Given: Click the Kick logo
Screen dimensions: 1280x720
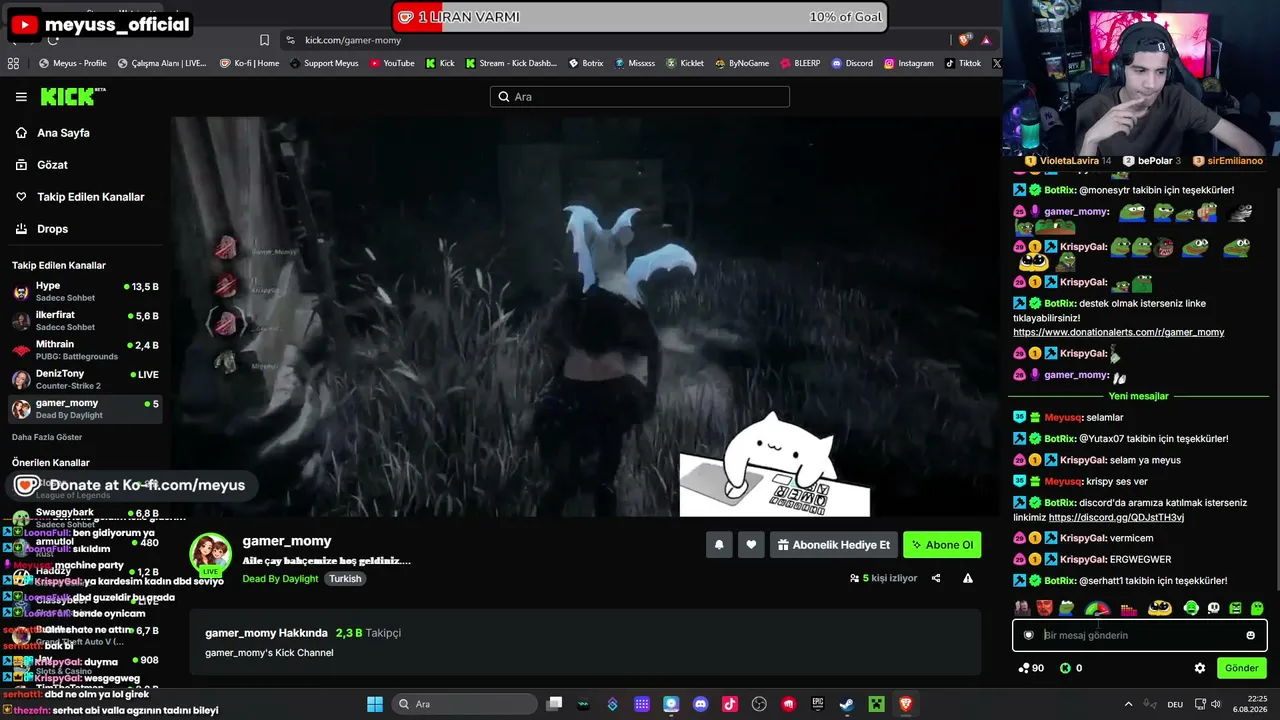Looking at the screenshot, I should (x=72, y=96).
